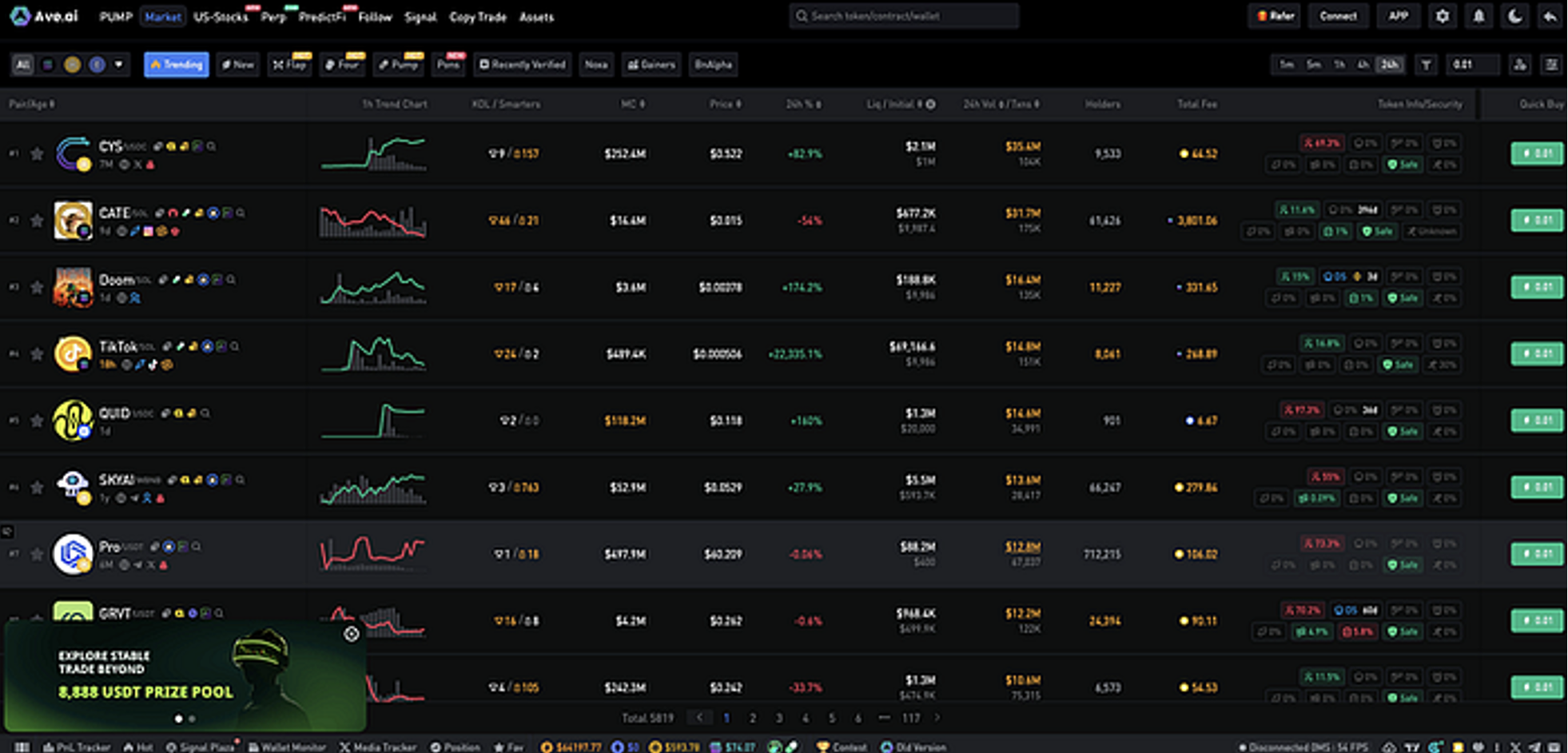This screenshot has width=1568, height=753.
Task: Favorite the CATE pair with its star
Action: coord(37,220)
